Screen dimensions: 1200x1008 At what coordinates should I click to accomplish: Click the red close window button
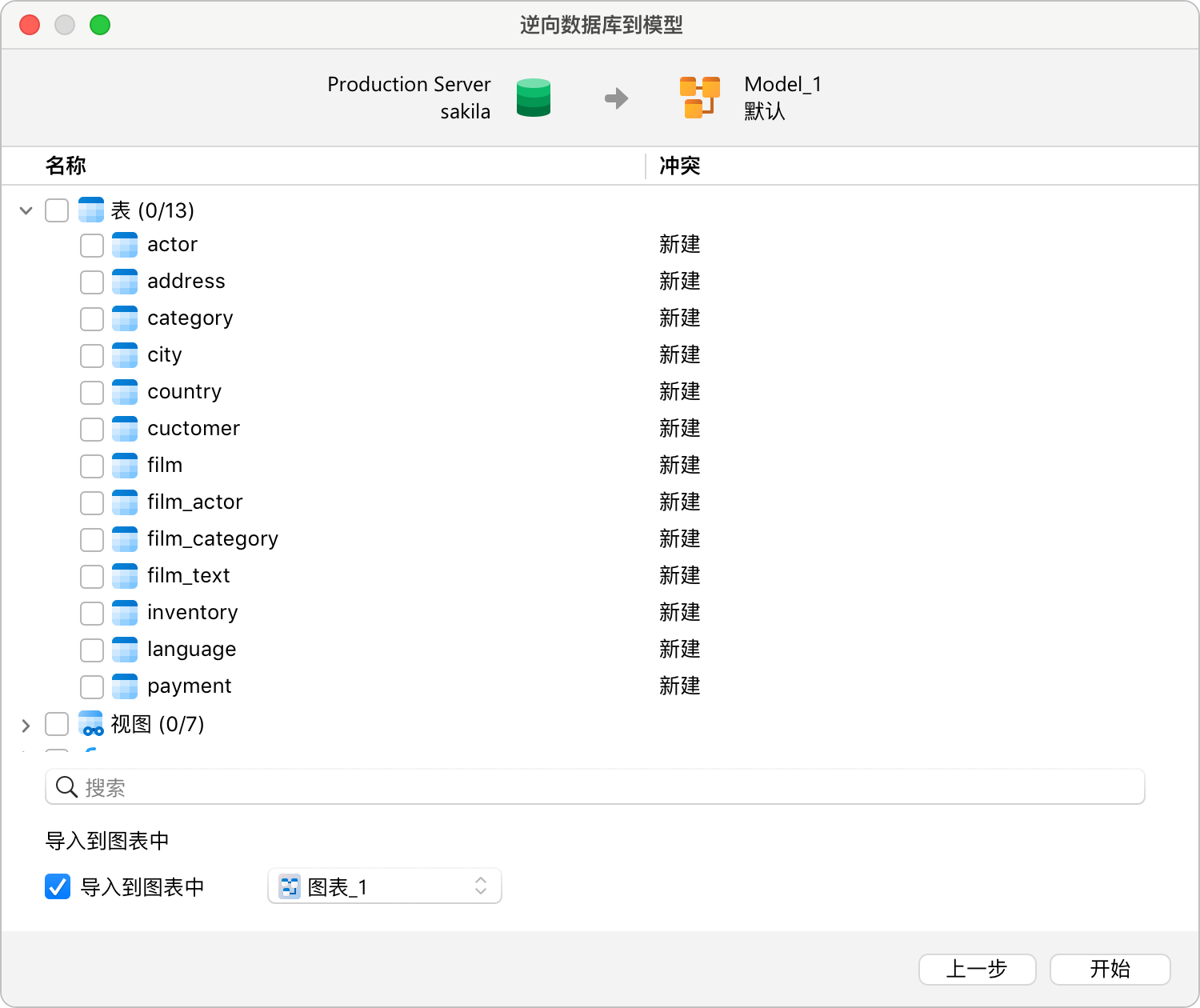[30, 25]
